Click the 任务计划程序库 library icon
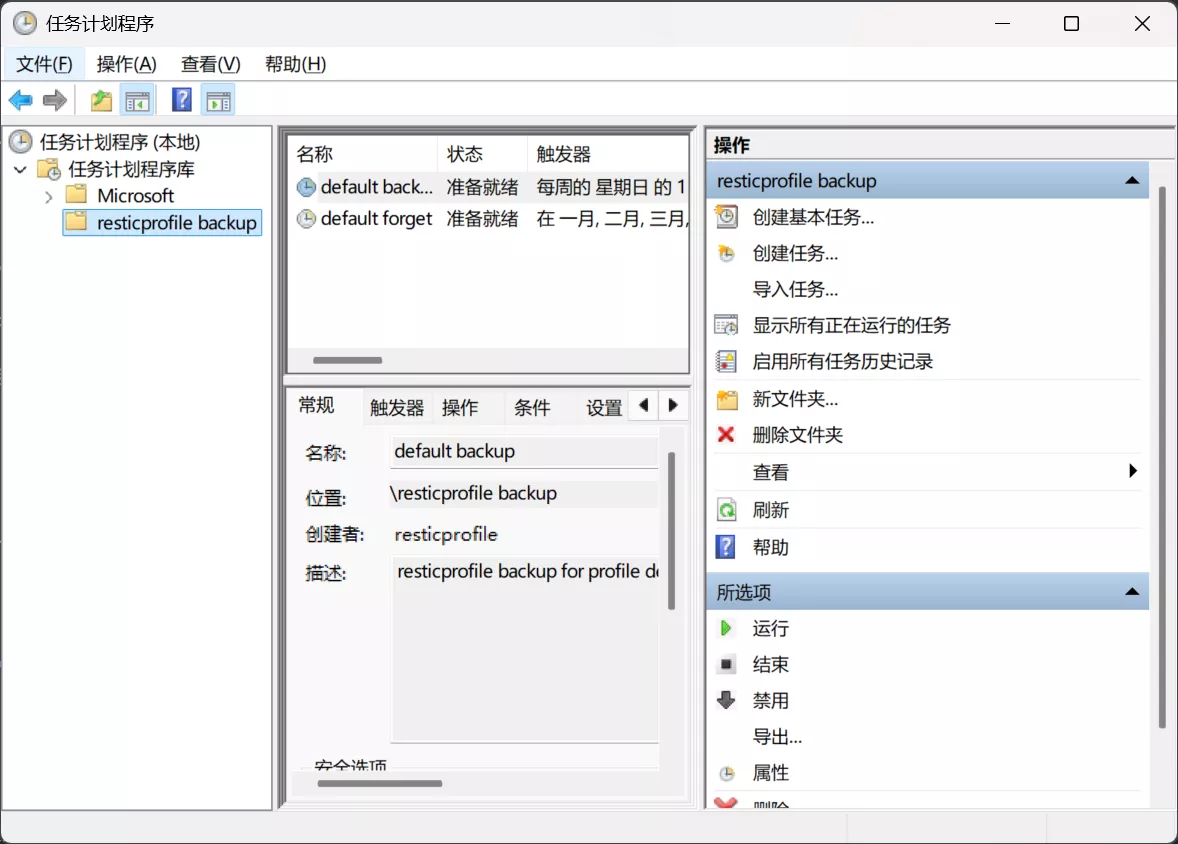The height and width of the screenshot is (844, 1178). point(50,169)
